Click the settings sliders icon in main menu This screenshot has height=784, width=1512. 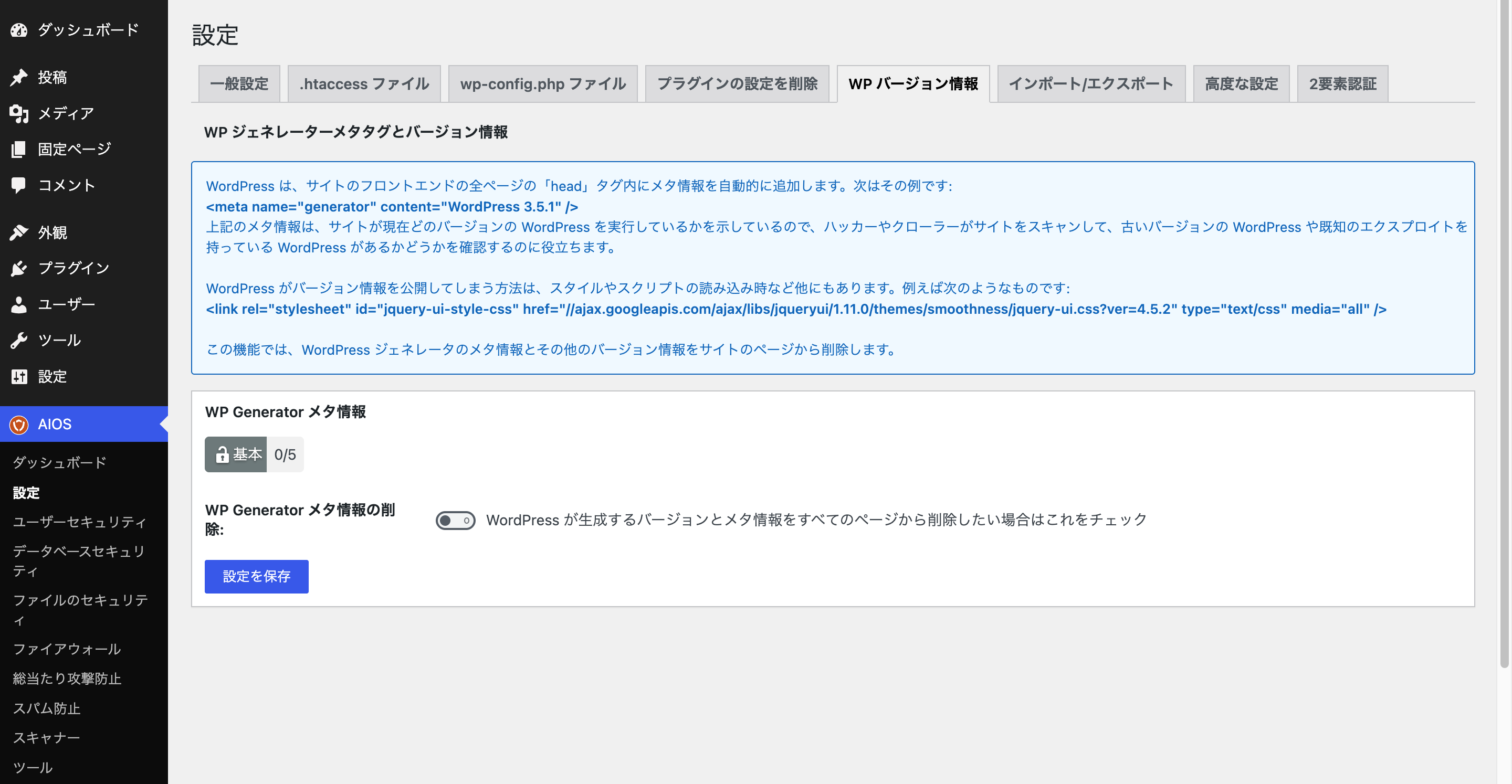(19, 376)
